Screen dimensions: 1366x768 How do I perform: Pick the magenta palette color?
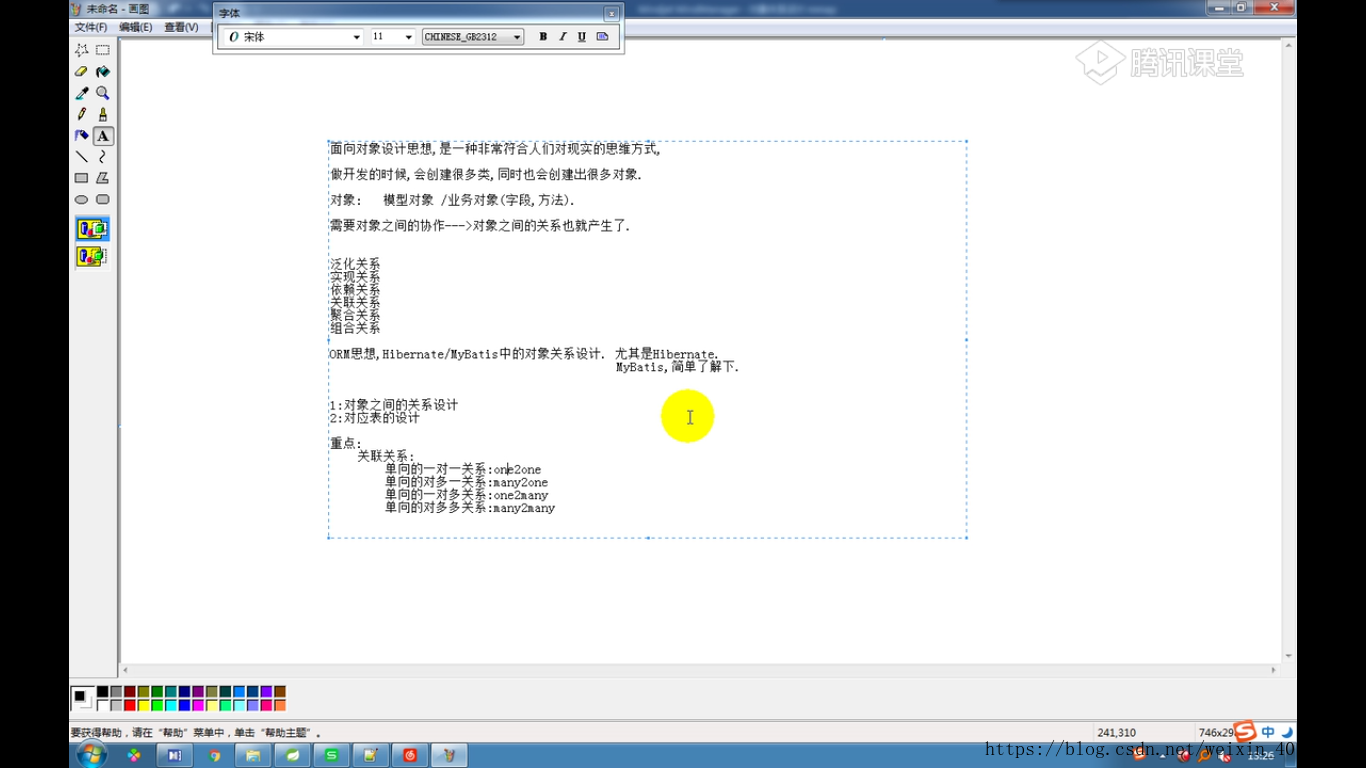click(x=198, y=706)
